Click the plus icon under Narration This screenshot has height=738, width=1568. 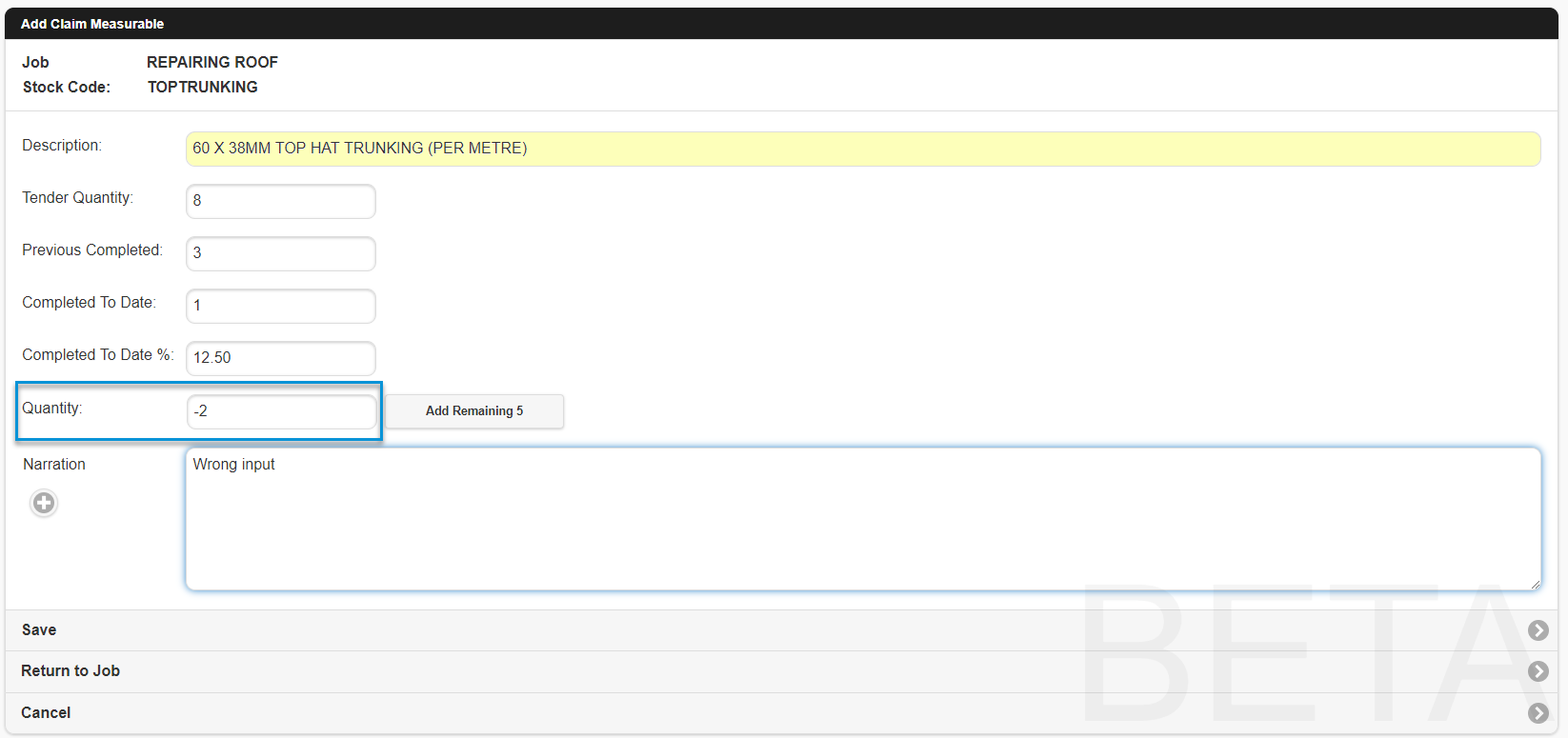pos(44,503)
